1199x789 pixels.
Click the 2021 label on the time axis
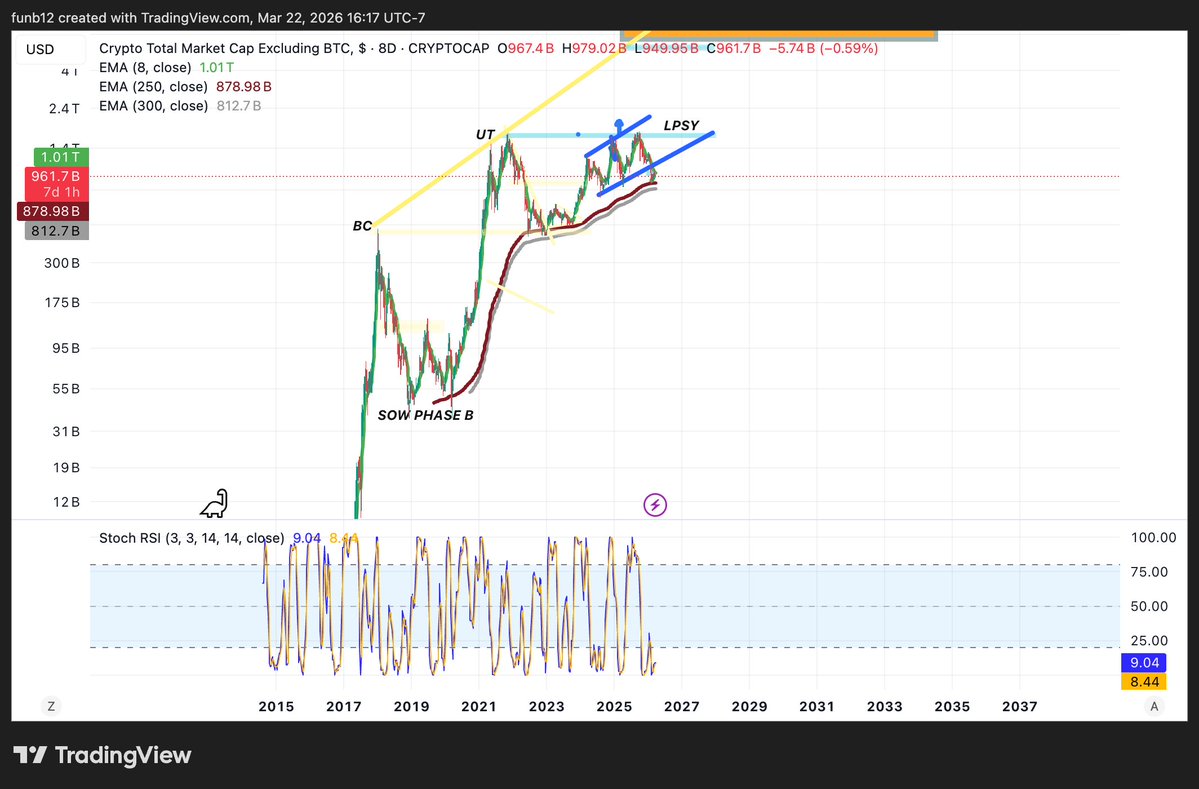pyautogui.click(x=479, y=706)
